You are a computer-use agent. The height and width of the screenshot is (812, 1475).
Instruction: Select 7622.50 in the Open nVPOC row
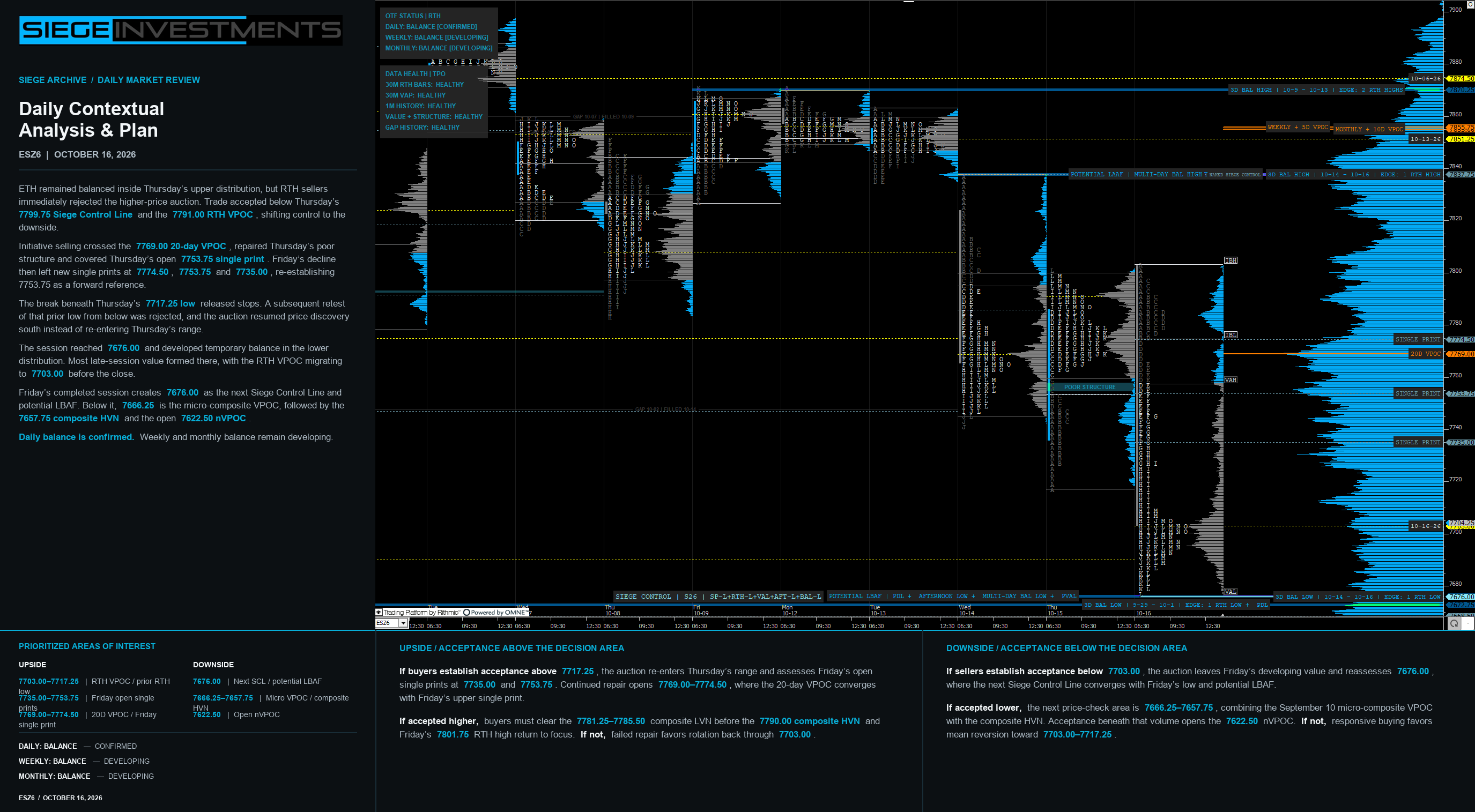(207, 714)
